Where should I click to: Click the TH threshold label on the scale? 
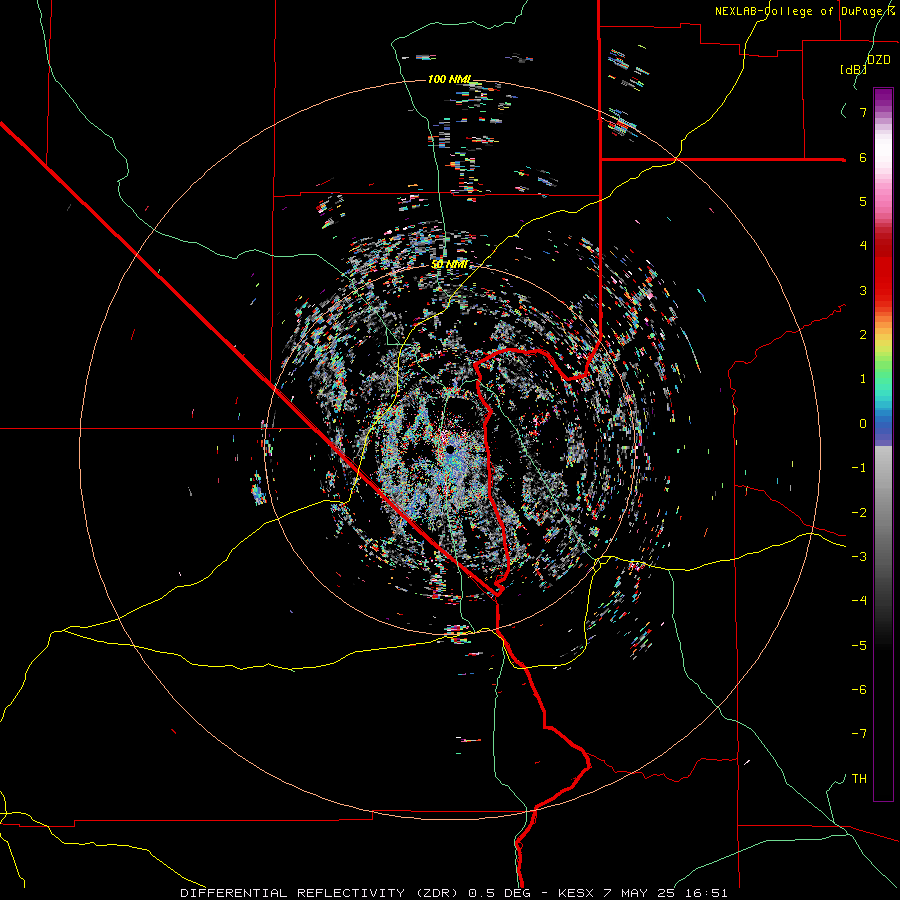pos(859,779)
